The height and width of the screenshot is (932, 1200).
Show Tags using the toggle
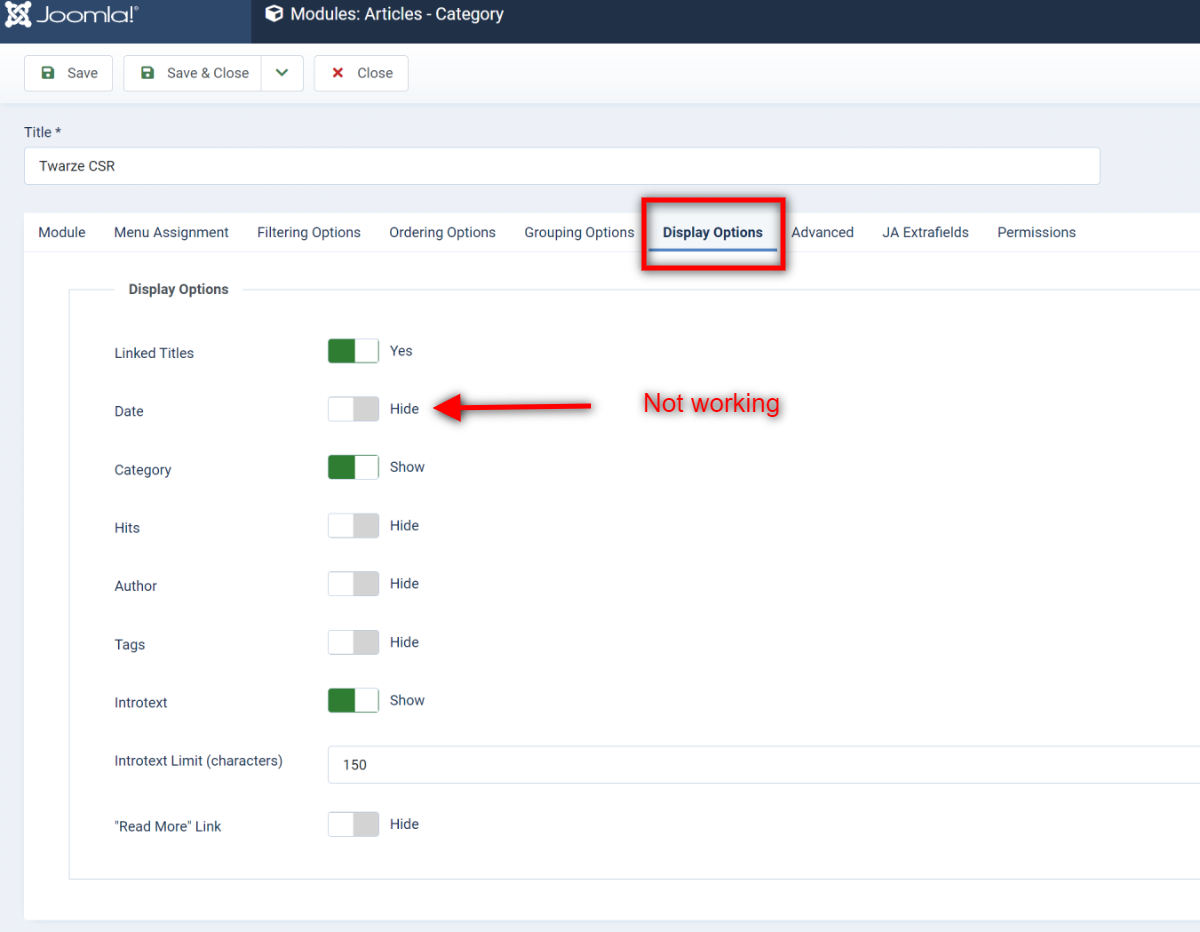[353, 642]
